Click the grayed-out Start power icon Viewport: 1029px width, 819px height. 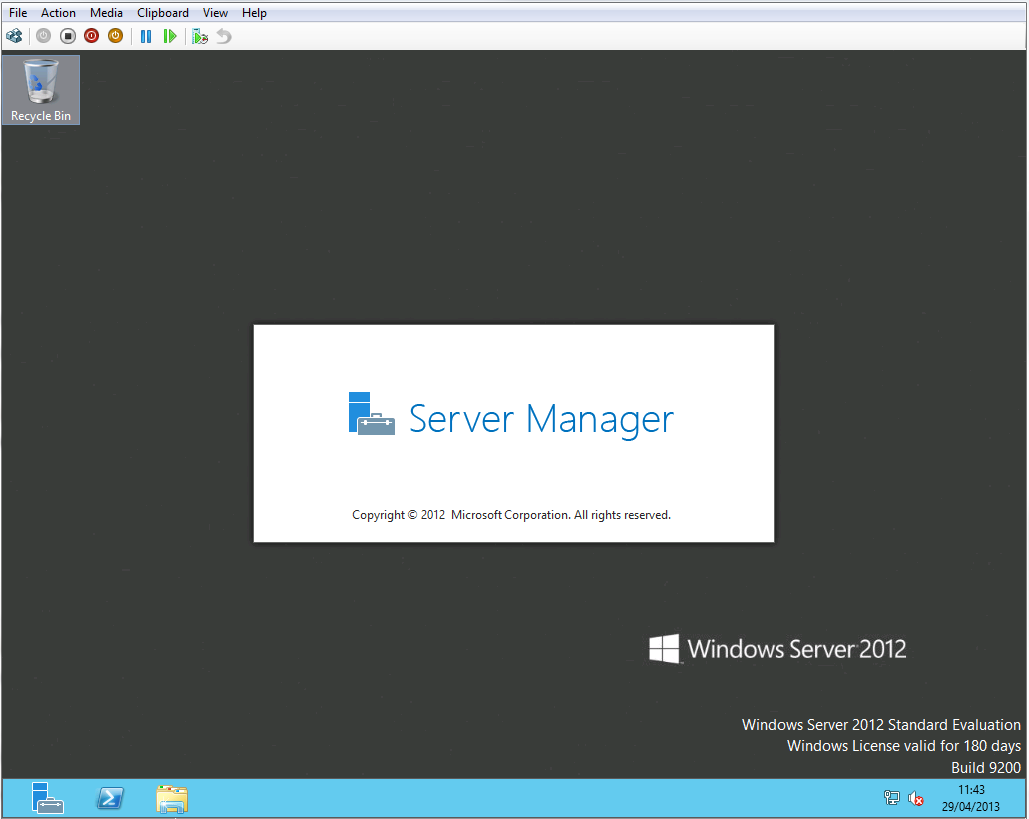(43, 36)
